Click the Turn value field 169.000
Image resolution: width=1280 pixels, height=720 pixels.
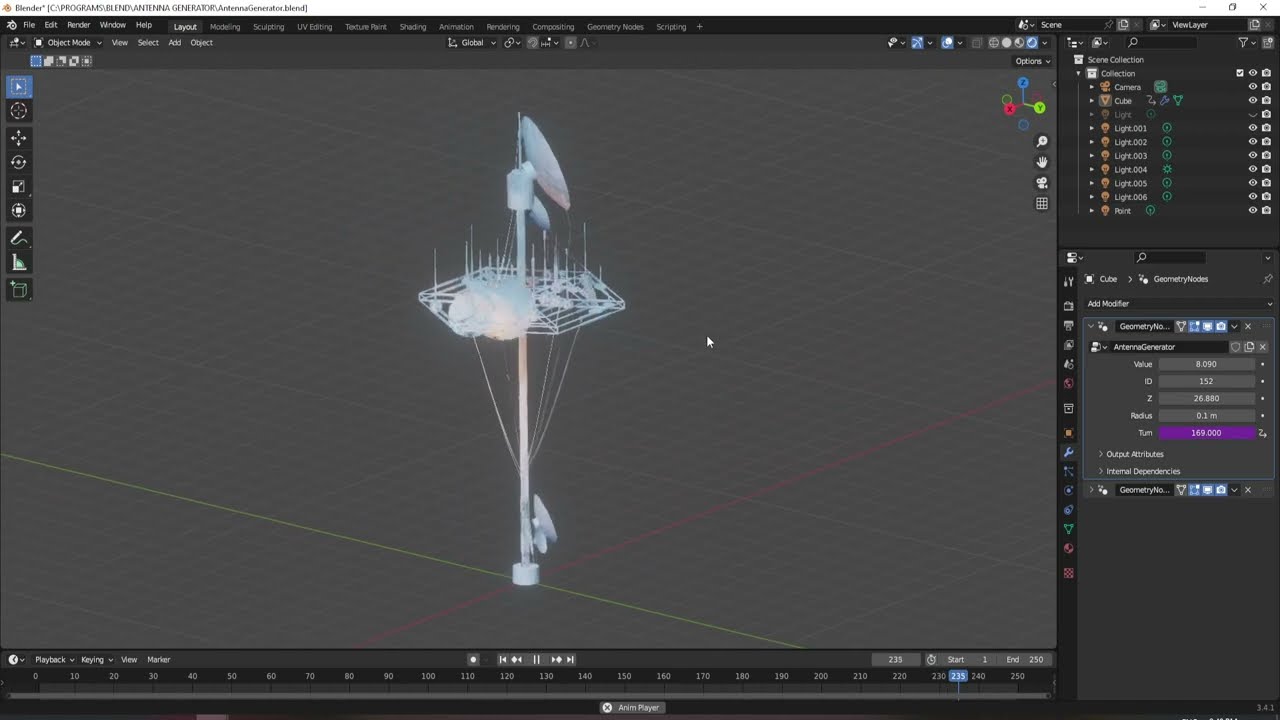(x=1206, y=433)
